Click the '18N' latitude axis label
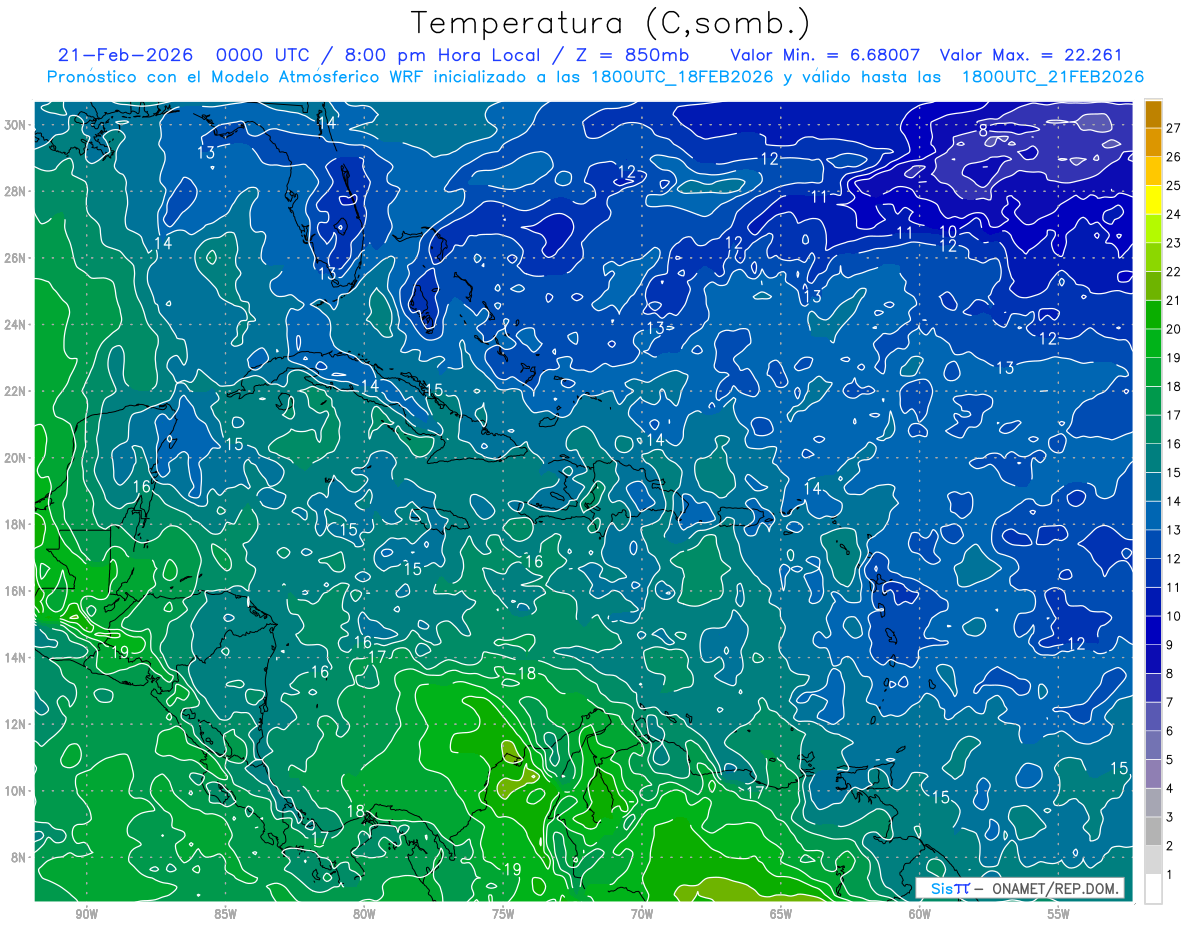The width and height of the screenshot is (1200, 927). pos(17,524)
